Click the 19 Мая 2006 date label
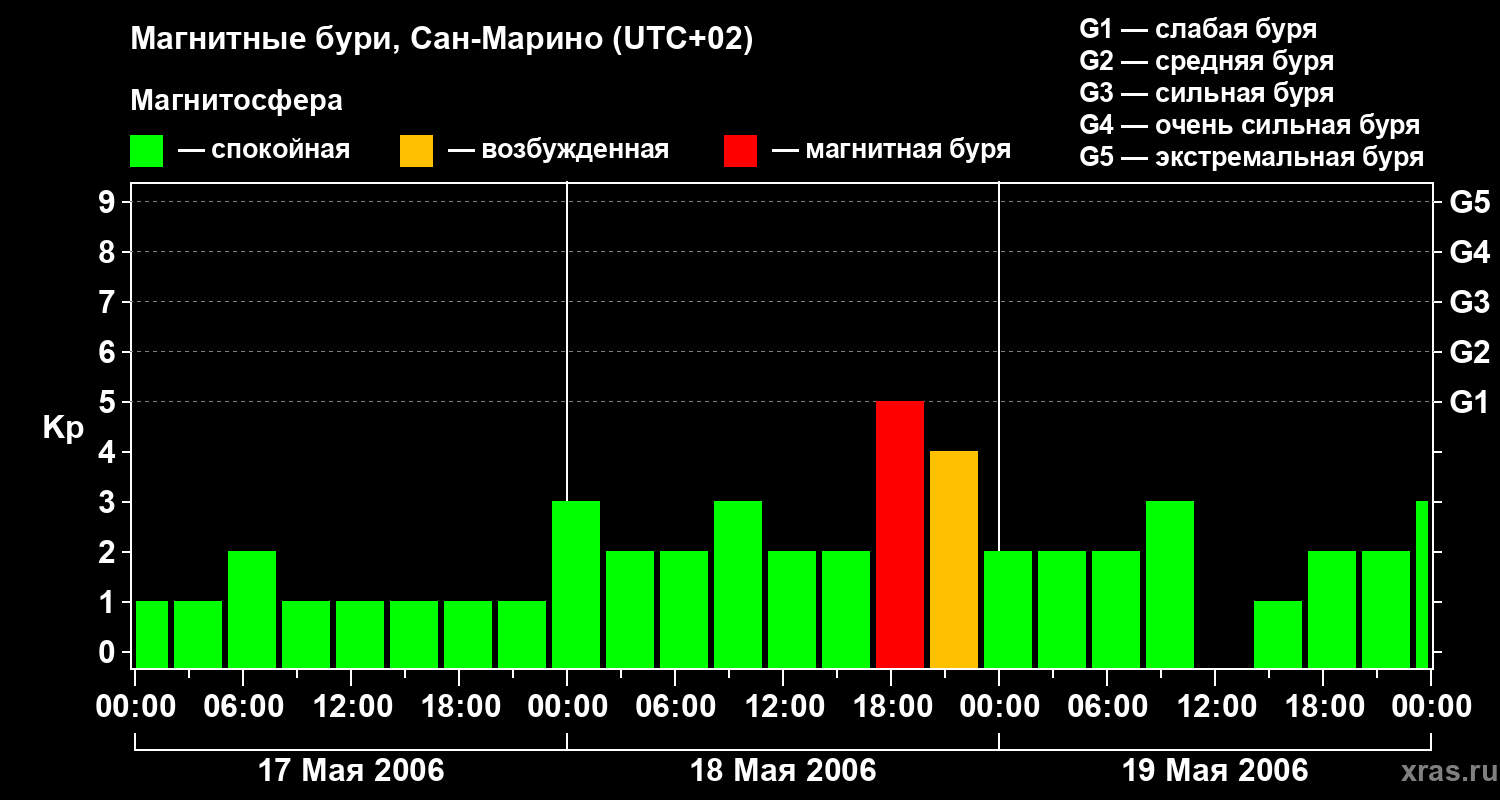This screenshot has height=800, width=1500. (x=1215, y=771)
